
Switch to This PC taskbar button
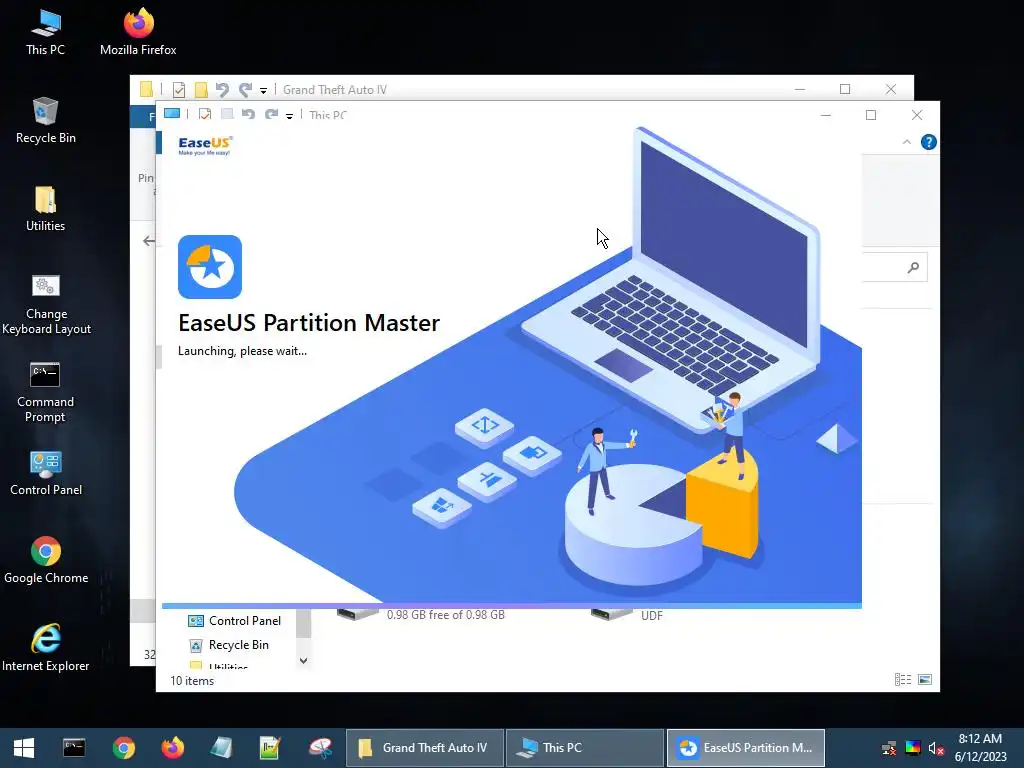[x=584, y=748]
